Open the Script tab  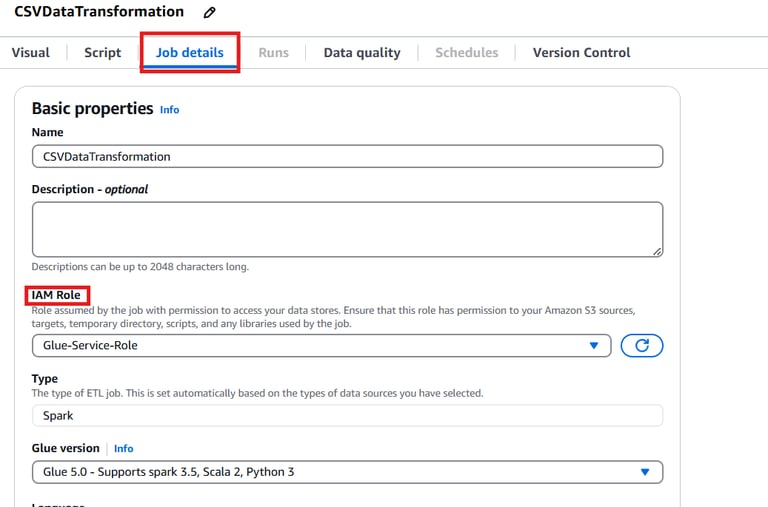[x=102, y=53]
